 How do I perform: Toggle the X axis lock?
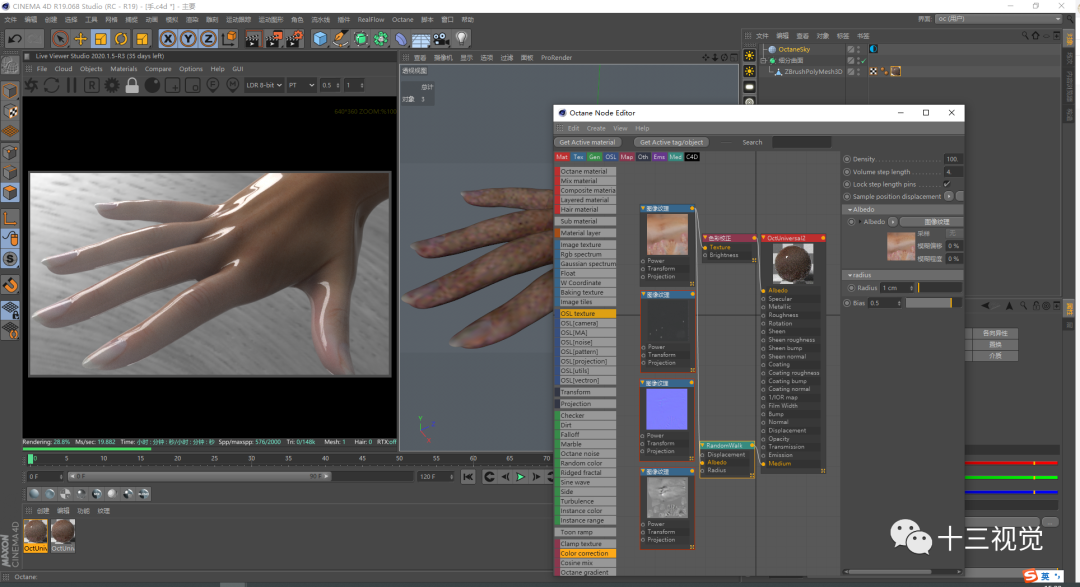tap(167, 39)
